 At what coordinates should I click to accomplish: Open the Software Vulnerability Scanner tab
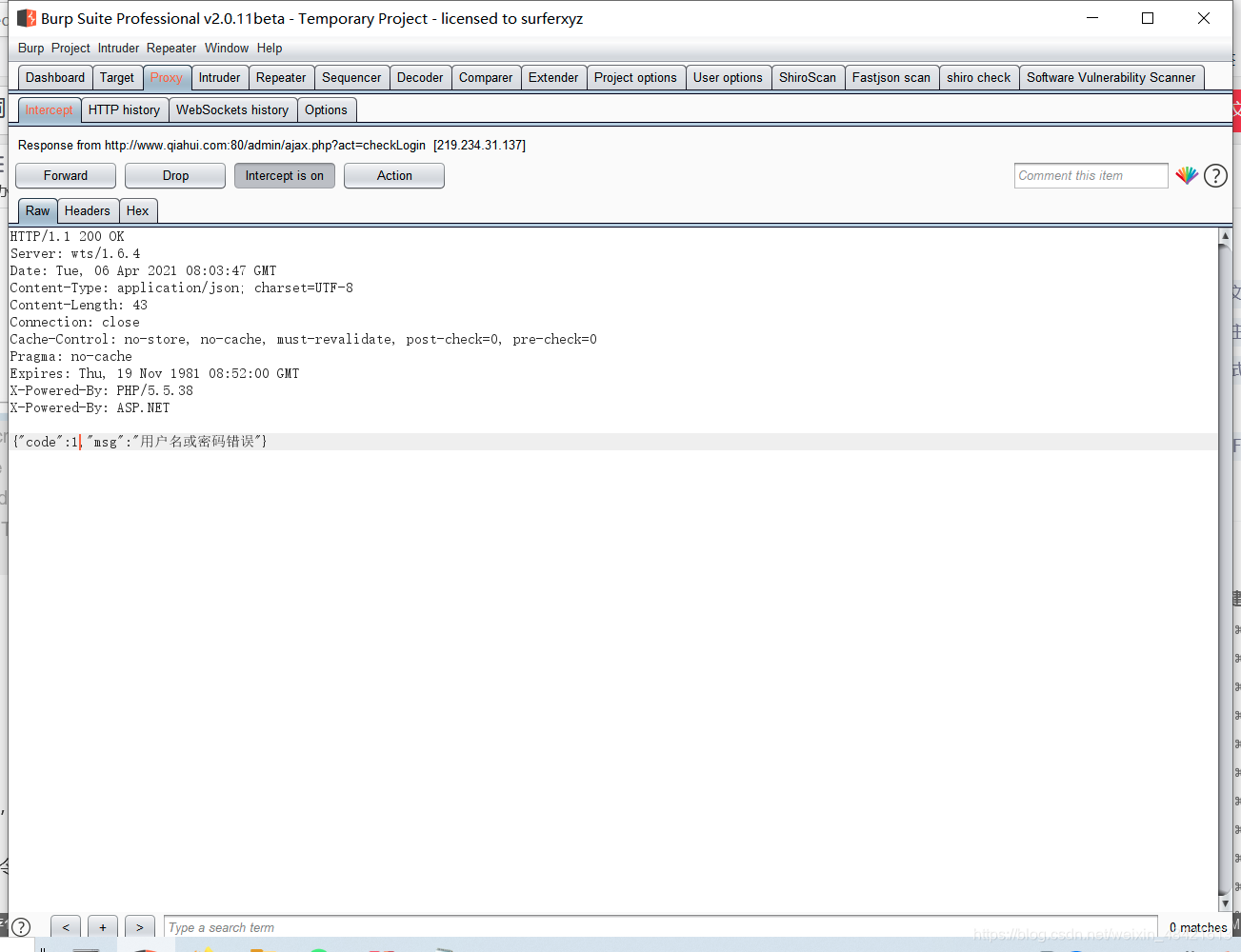[1111, 77]
